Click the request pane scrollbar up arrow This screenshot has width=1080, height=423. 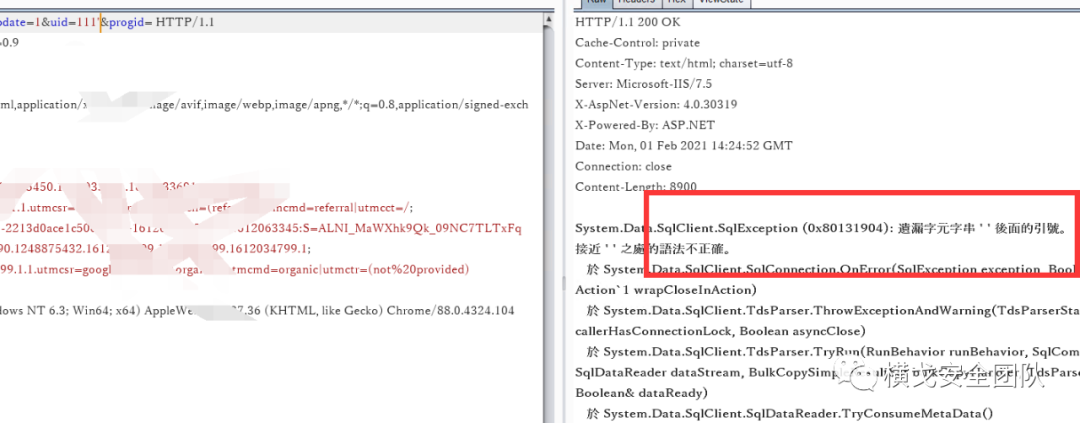548,21
